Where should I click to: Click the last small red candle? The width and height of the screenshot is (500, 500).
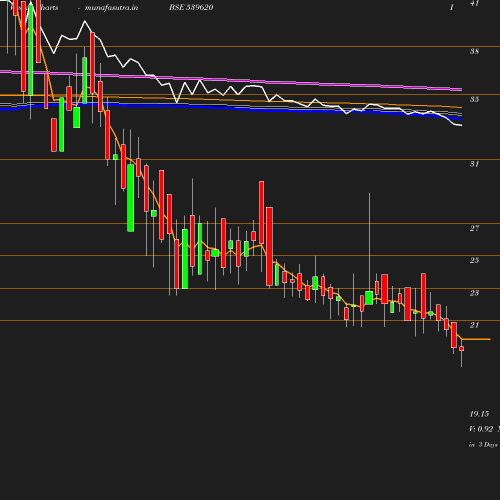tap(462, 349)
